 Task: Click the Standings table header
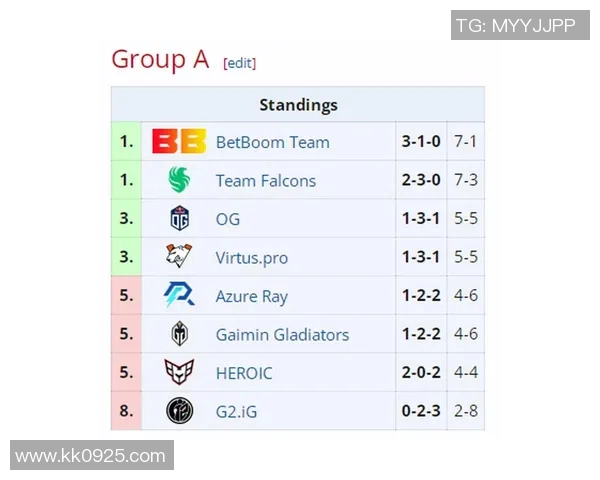tap(298, 105)
